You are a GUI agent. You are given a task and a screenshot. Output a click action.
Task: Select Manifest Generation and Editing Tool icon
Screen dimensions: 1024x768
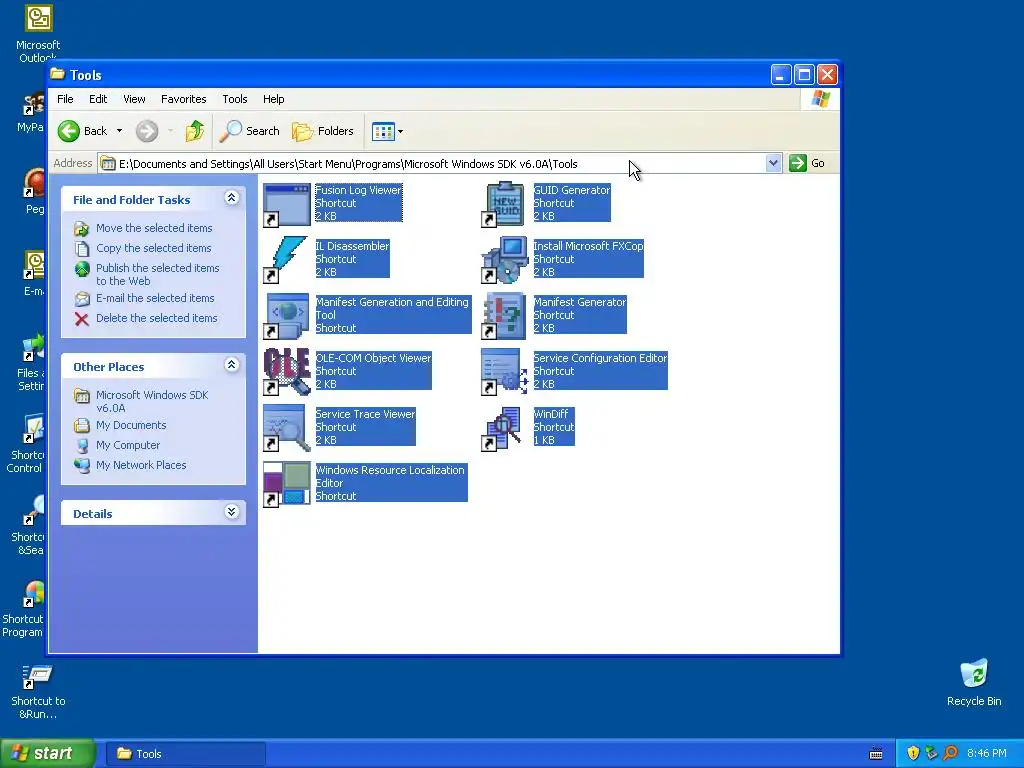click(287, 316)
